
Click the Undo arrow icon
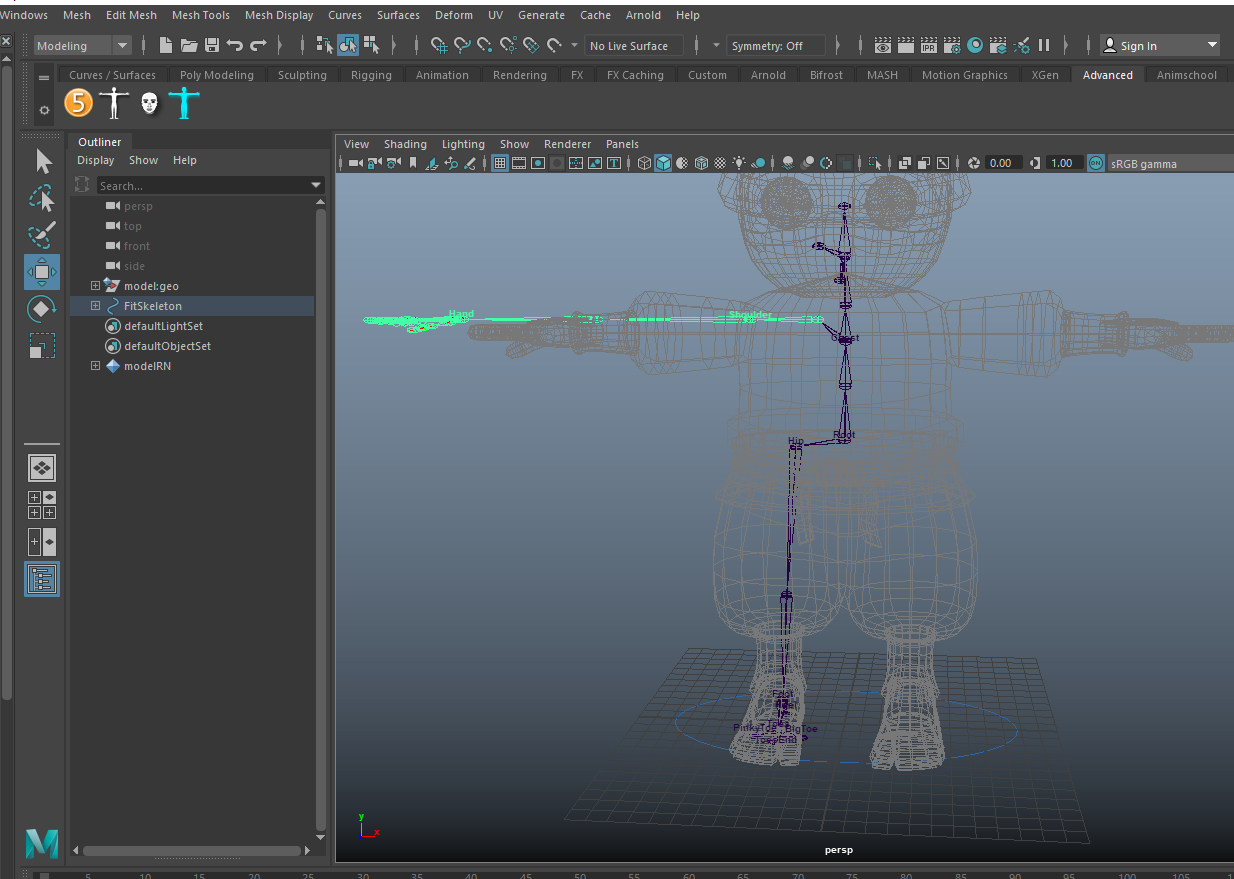coord(235,45)
